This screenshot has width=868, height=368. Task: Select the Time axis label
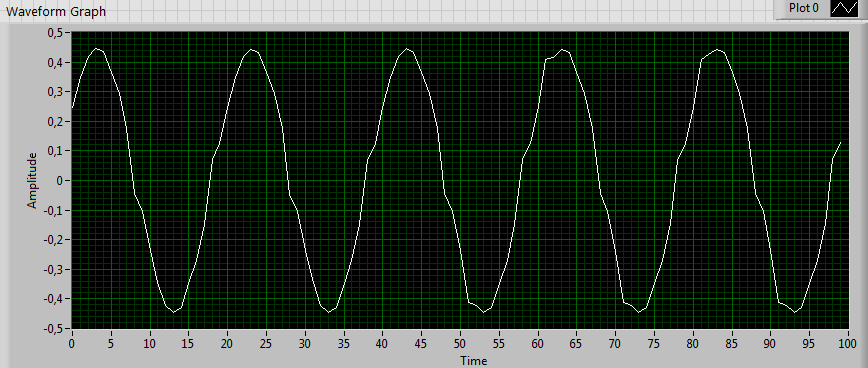pyautogui.click(x=474, y=361)
